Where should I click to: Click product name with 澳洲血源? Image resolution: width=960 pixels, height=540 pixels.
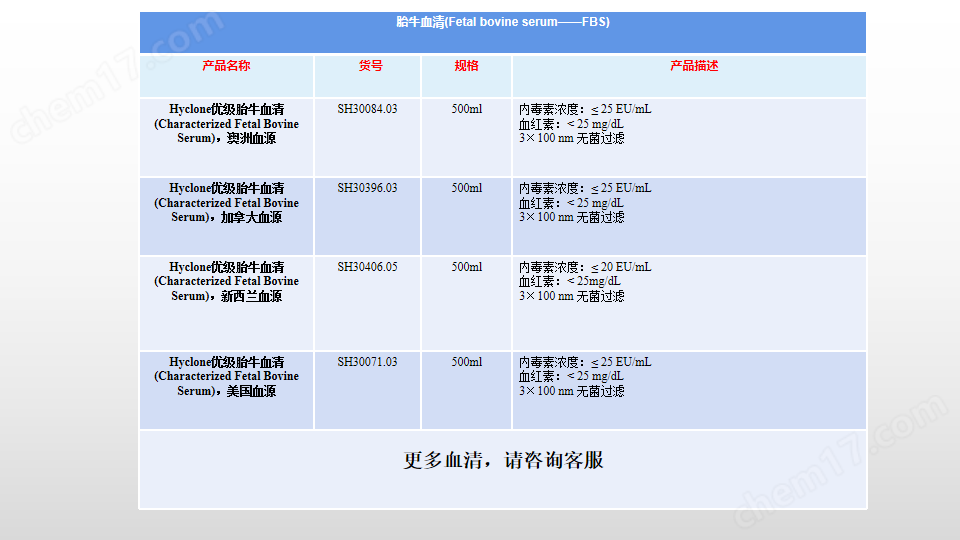(x=227, y=124)
